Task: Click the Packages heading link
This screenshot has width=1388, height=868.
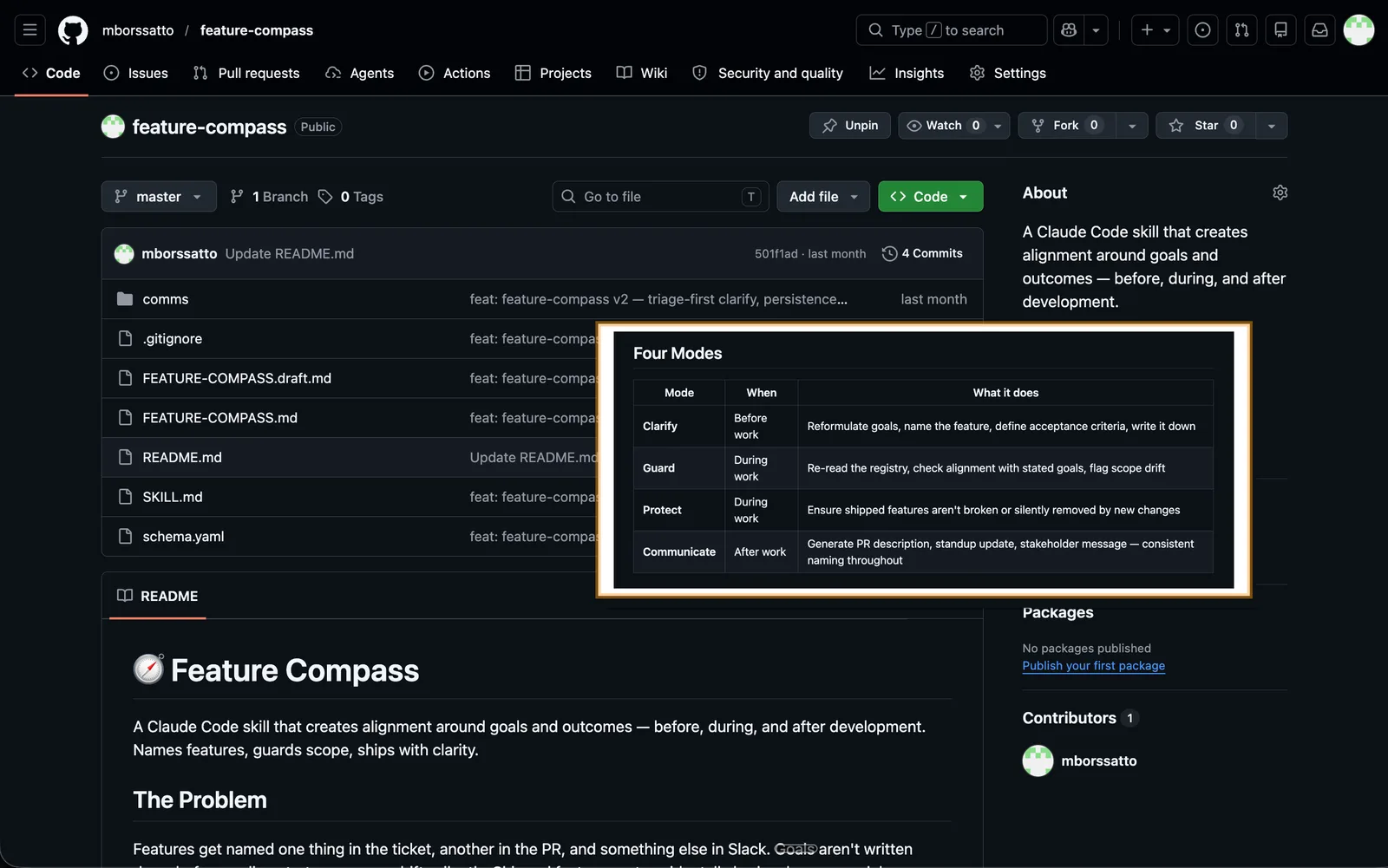Action: point(1057,613)
